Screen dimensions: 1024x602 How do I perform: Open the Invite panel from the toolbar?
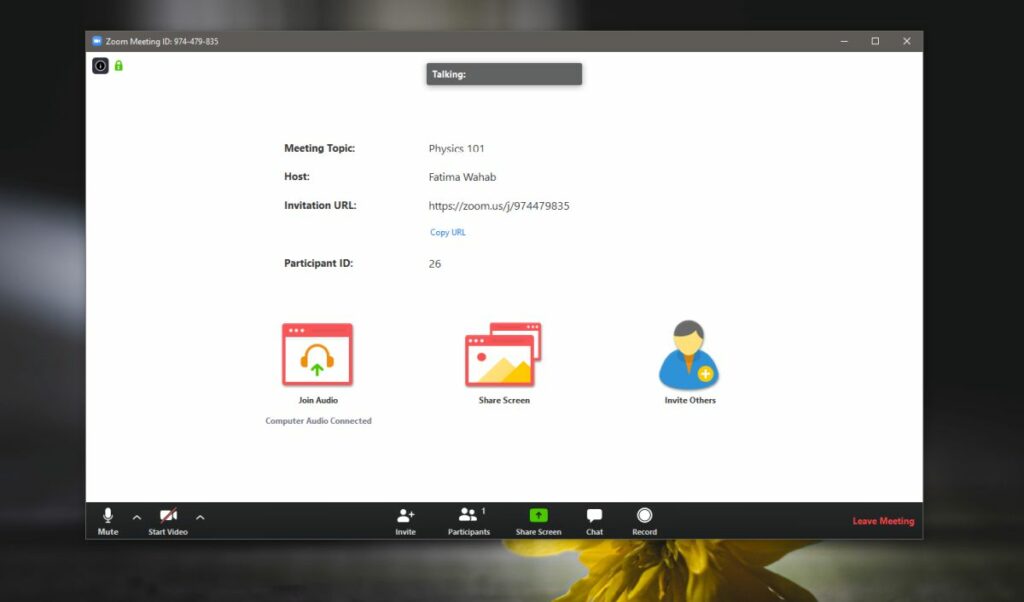[405, 515]
